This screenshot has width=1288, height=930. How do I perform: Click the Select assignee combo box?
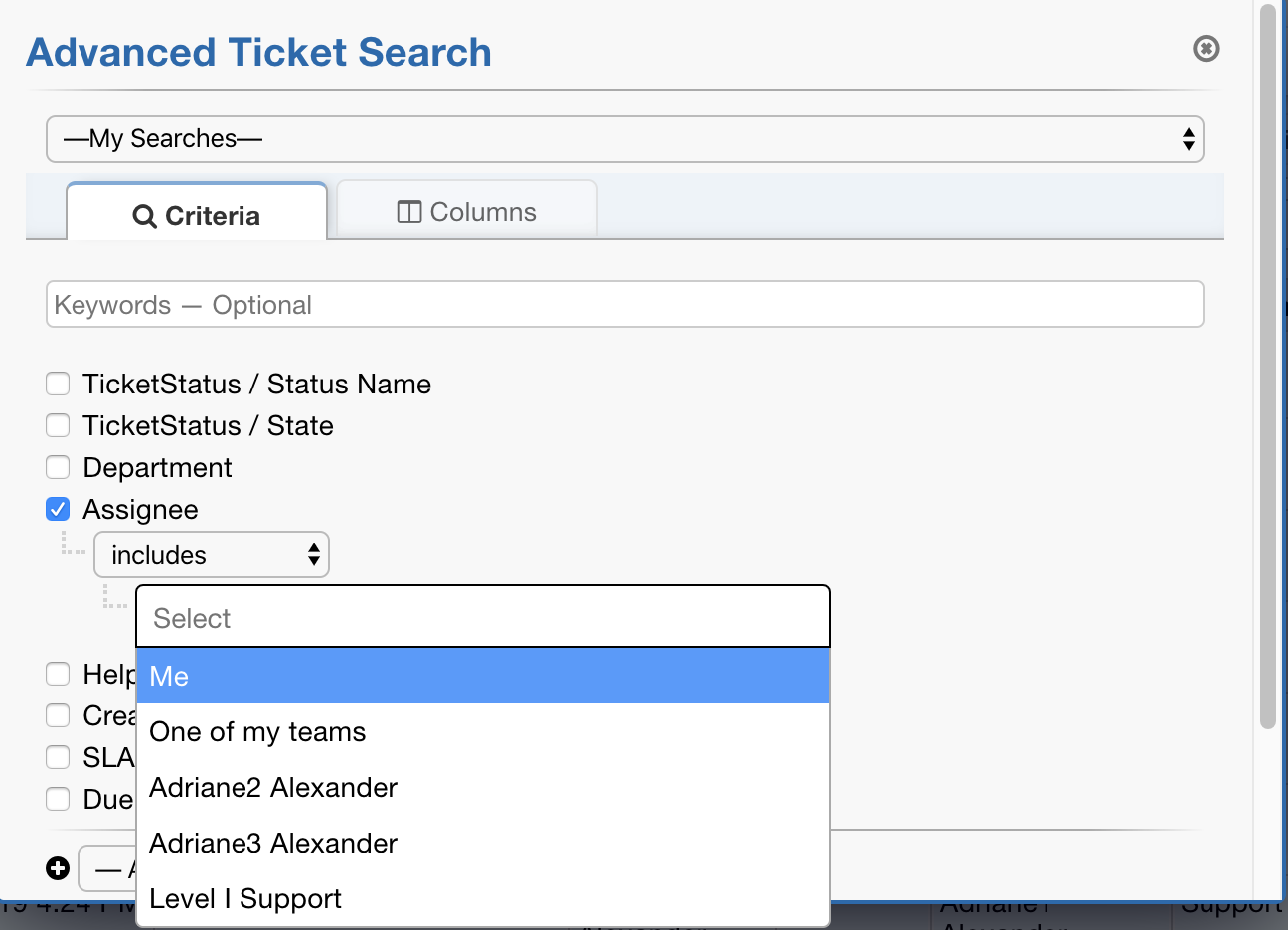click(482, 616)
